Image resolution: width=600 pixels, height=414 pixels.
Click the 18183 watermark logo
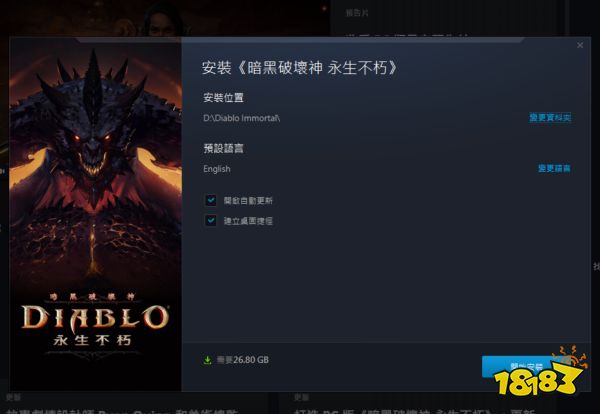[540, 372]
